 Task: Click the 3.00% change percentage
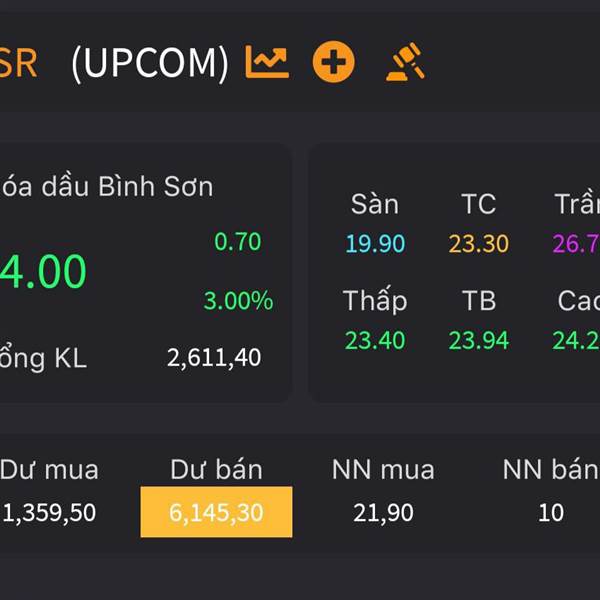coord(238,300)
